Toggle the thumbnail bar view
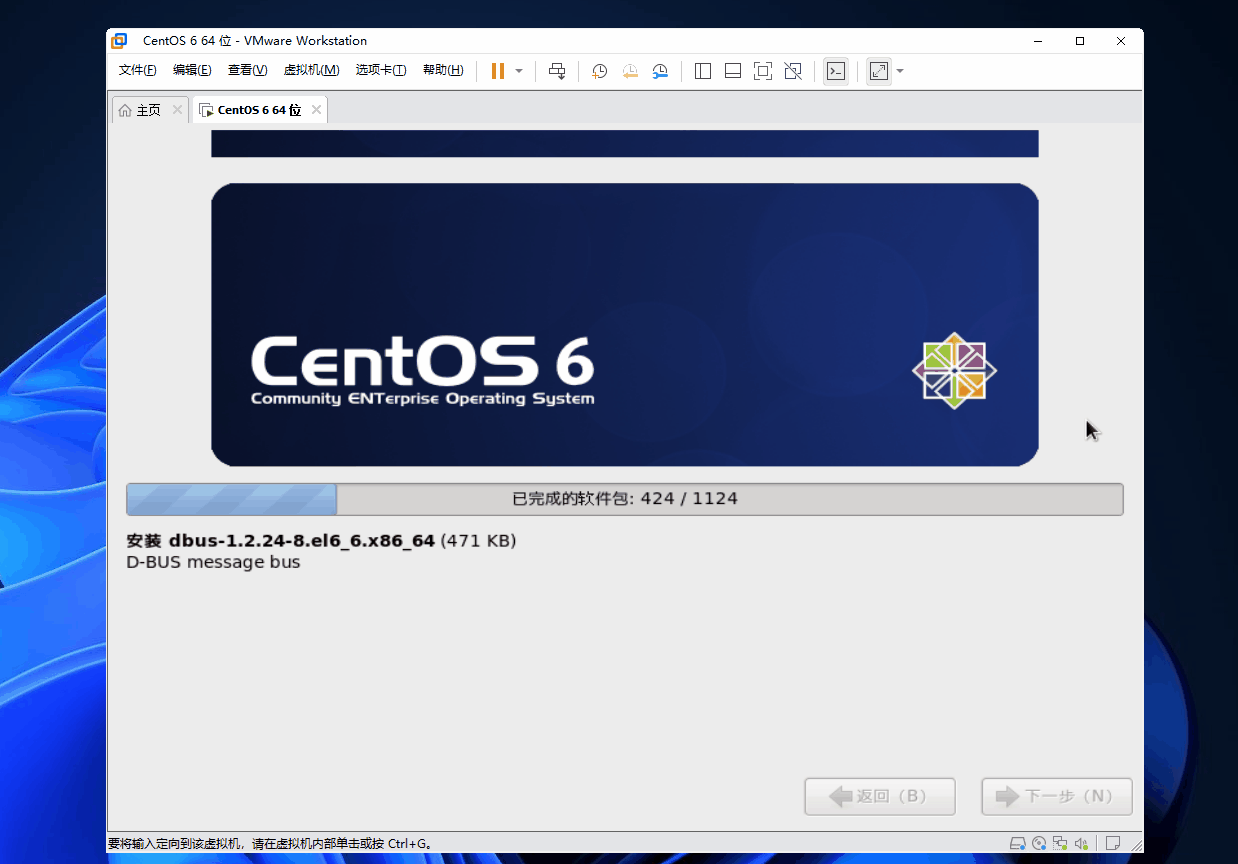The image size is (1238, 864). click(733, 71)
